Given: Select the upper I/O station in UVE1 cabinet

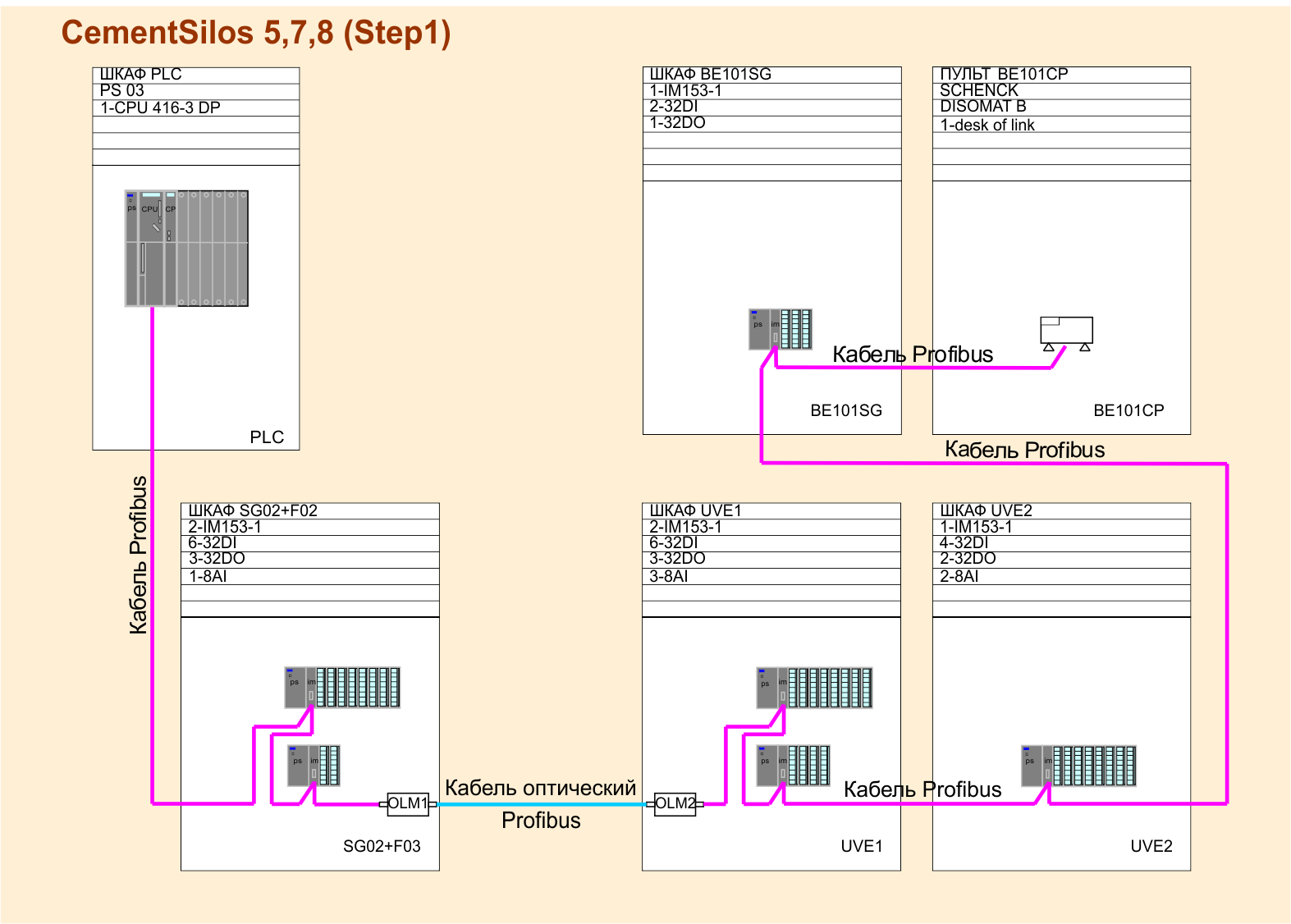Looking at the screenshot, I should point(813,687).
